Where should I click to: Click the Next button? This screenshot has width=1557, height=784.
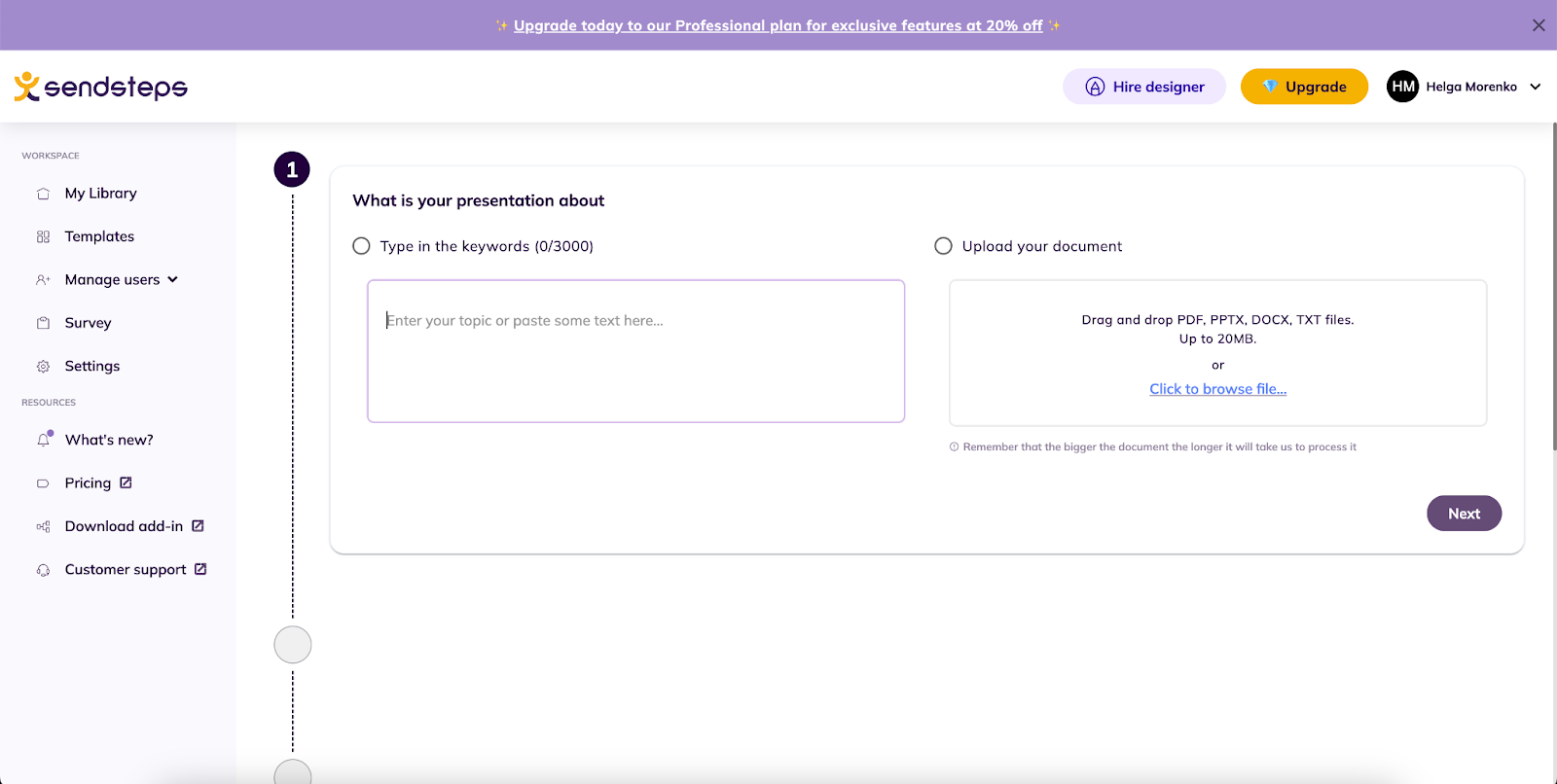1464,514
